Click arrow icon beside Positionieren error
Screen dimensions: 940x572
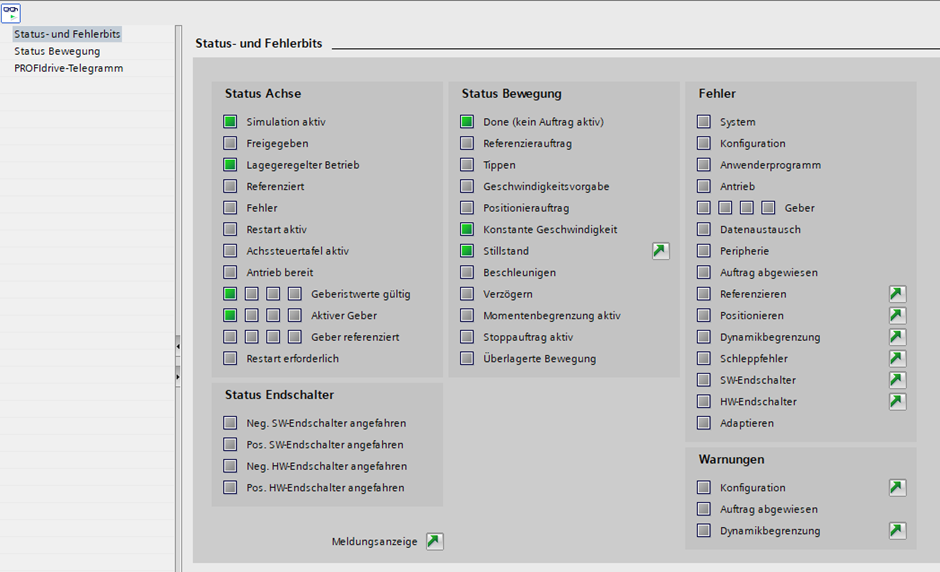click(x=897, y=316)
